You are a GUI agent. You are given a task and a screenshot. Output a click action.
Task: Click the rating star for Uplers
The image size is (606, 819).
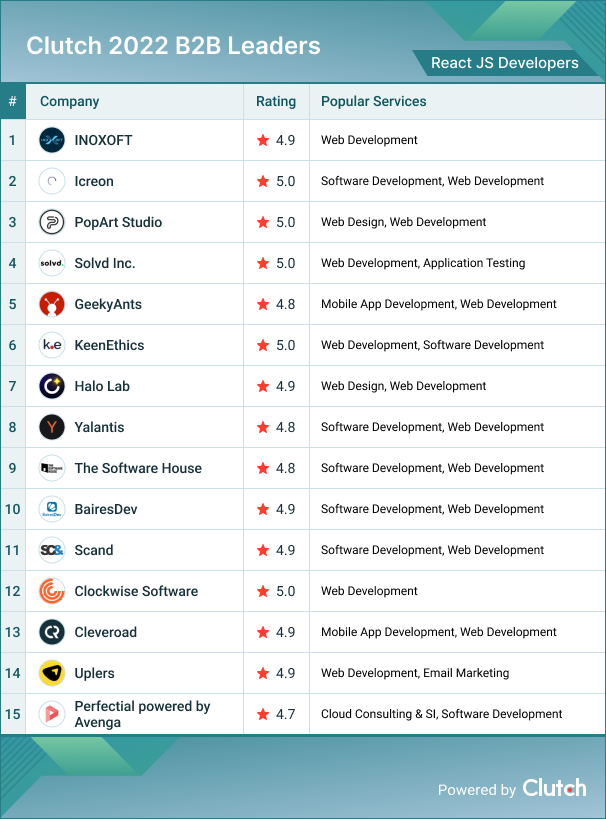pyautogui.click(x=263, y=673)
